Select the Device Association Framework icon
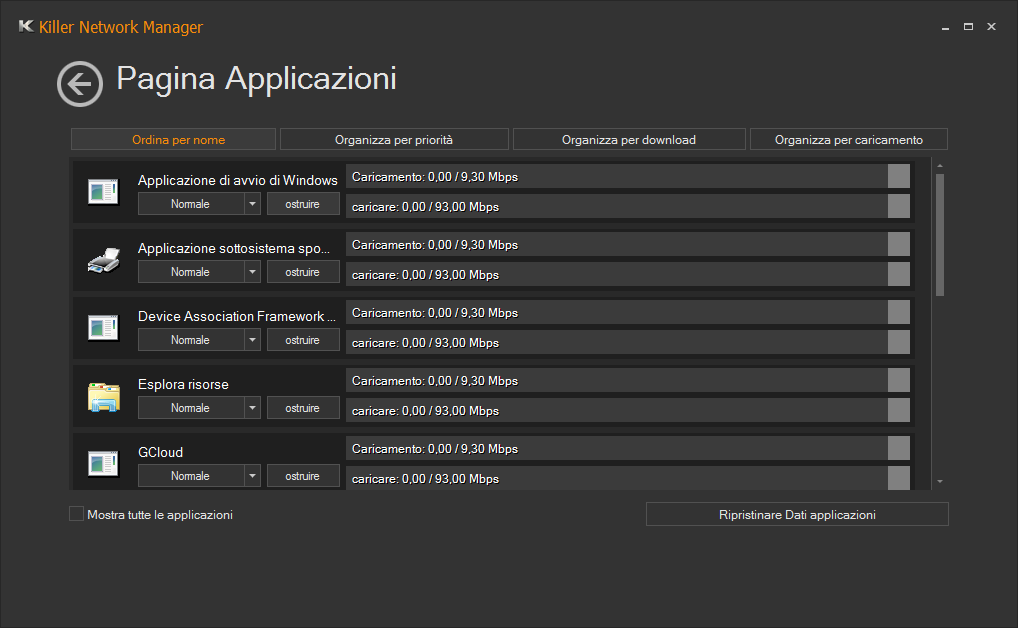Viewport: 1018px width, 628px height. [x=103, y=327]
